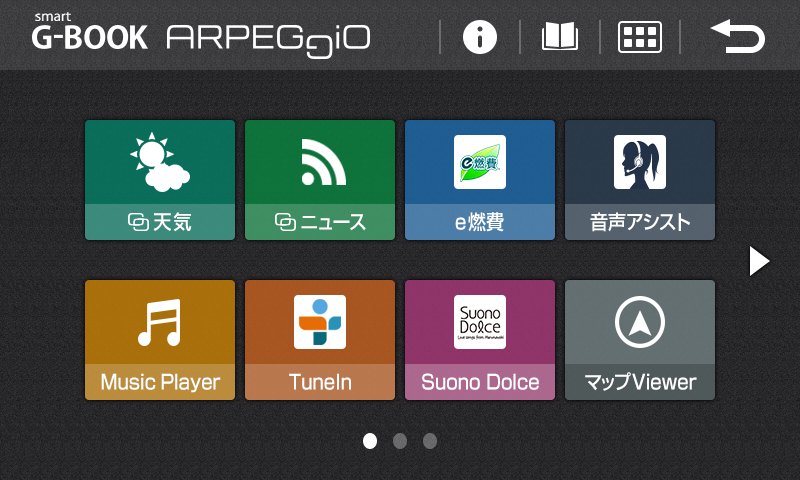This screenshot has height=480, width=800.
Task: Open the manual book icon
Action: [560, 37]
